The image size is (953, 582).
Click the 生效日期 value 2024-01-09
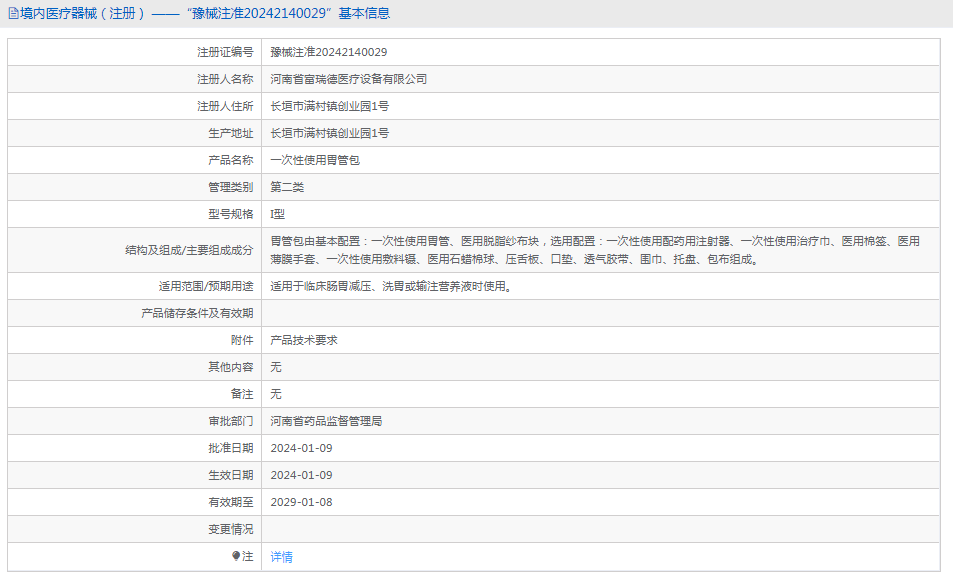coord(301,475)
